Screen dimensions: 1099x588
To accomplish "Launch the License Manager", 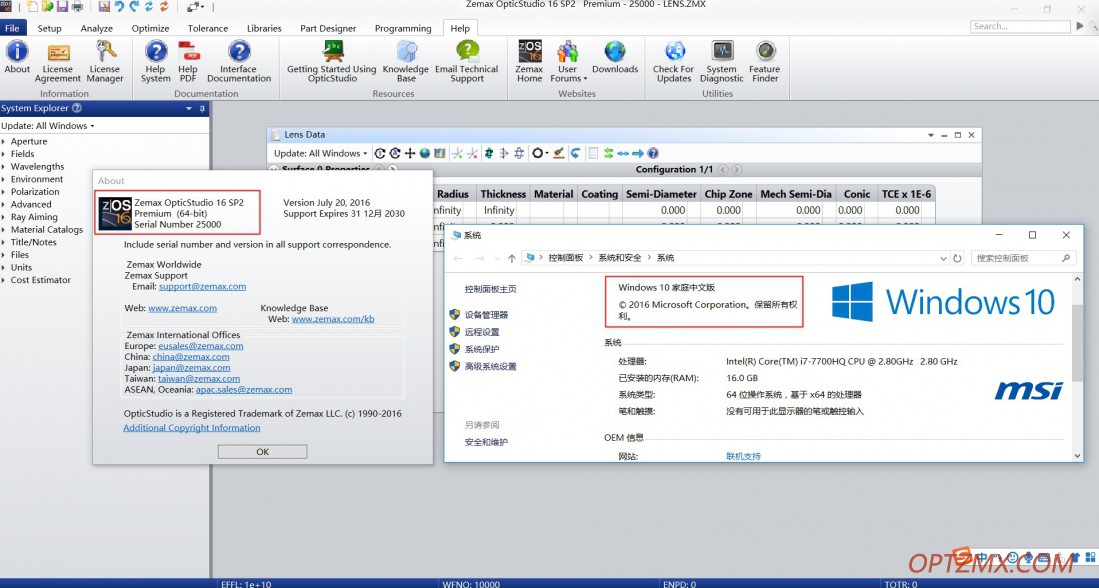I will tap(105, 62).
